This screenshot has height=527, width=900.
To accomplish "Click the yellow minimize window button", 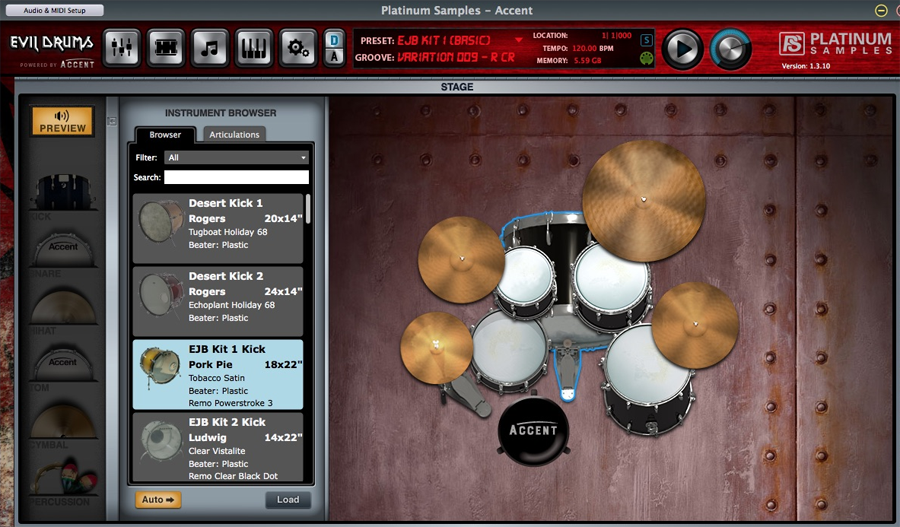I will coord(881,10).
